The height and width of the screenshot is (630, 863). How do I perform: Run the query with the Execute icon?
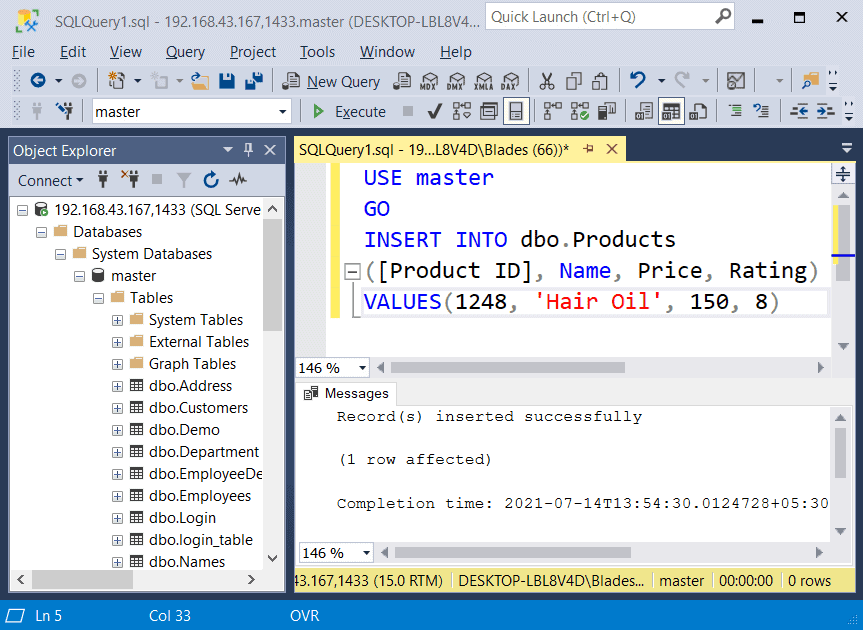point(318,111)
